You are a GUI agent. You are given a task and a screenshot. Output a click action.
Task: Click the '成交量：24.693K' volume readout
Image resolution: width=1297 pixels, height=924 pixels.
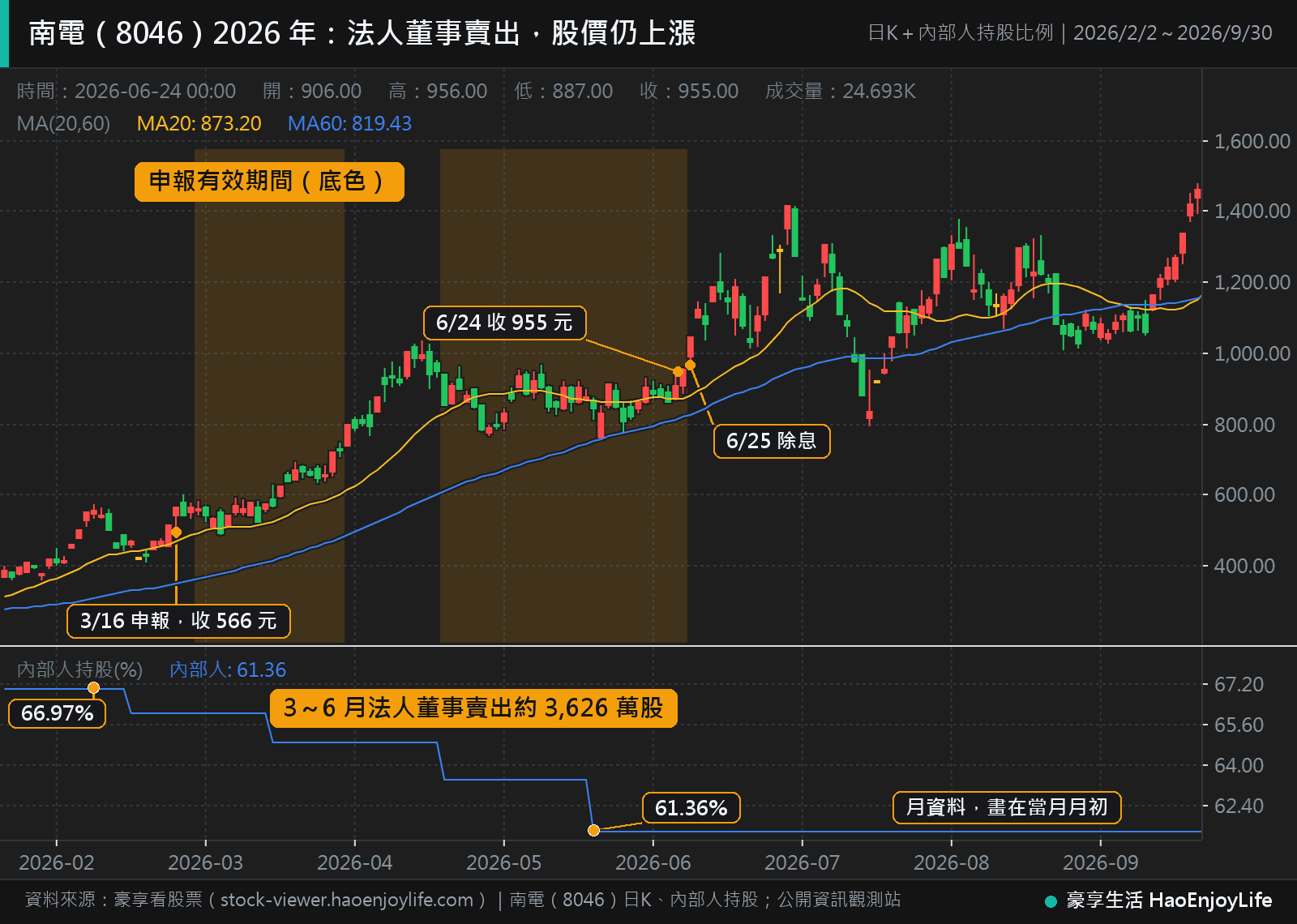coord(841,91)
